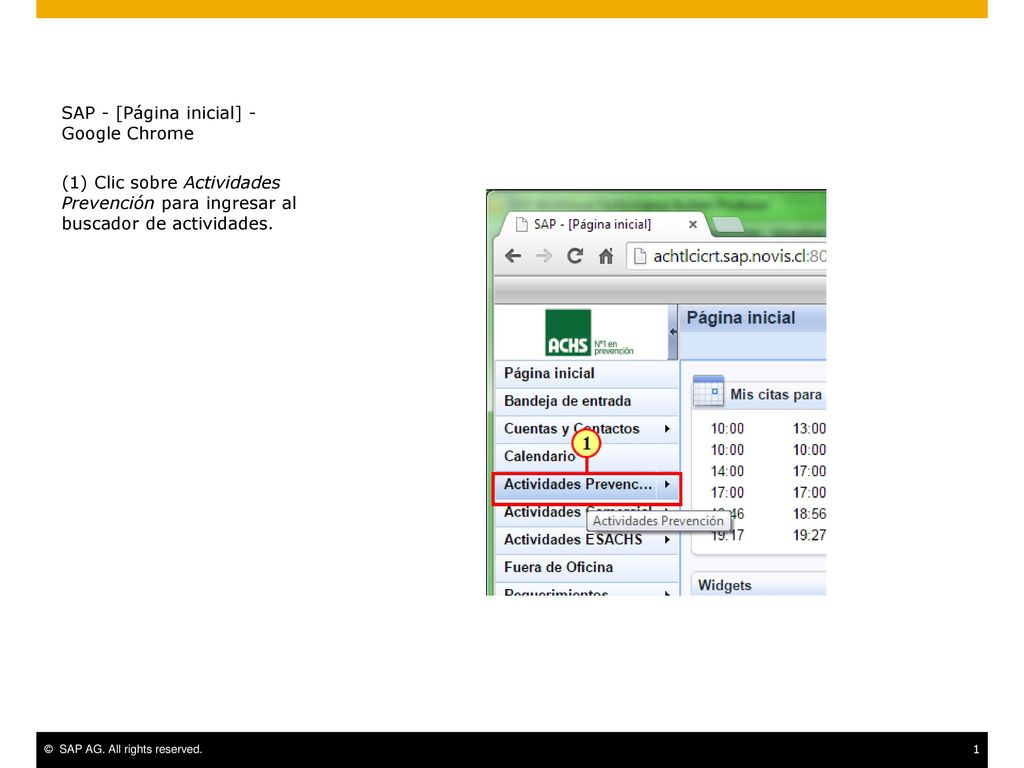Click the browser back arrow
Screen dimensions: 1024x768
[513, 256]
